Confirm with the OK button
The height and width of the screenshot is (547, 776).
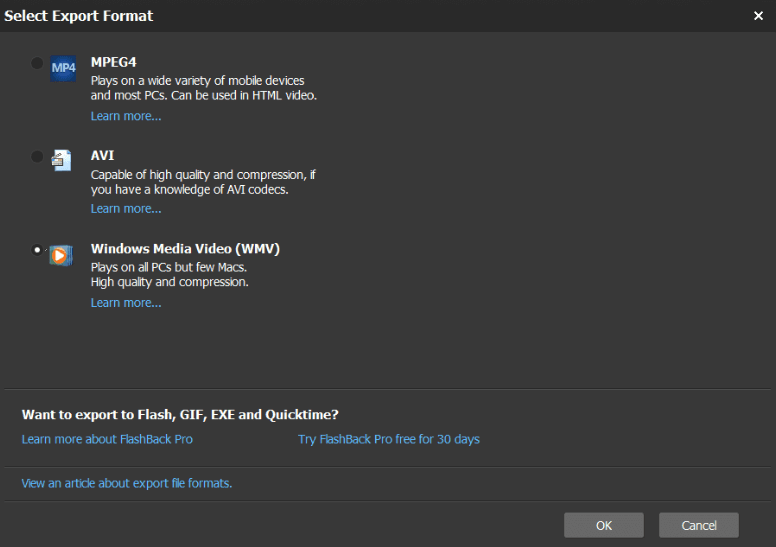(x=604, y=525)
